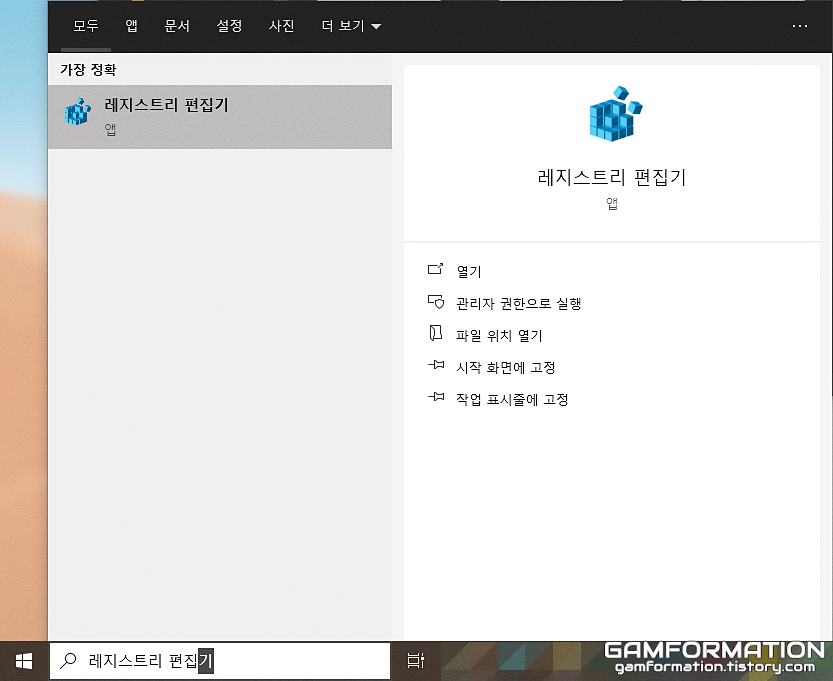
Task: Click the open icon next to 열기
Action: 436,269
